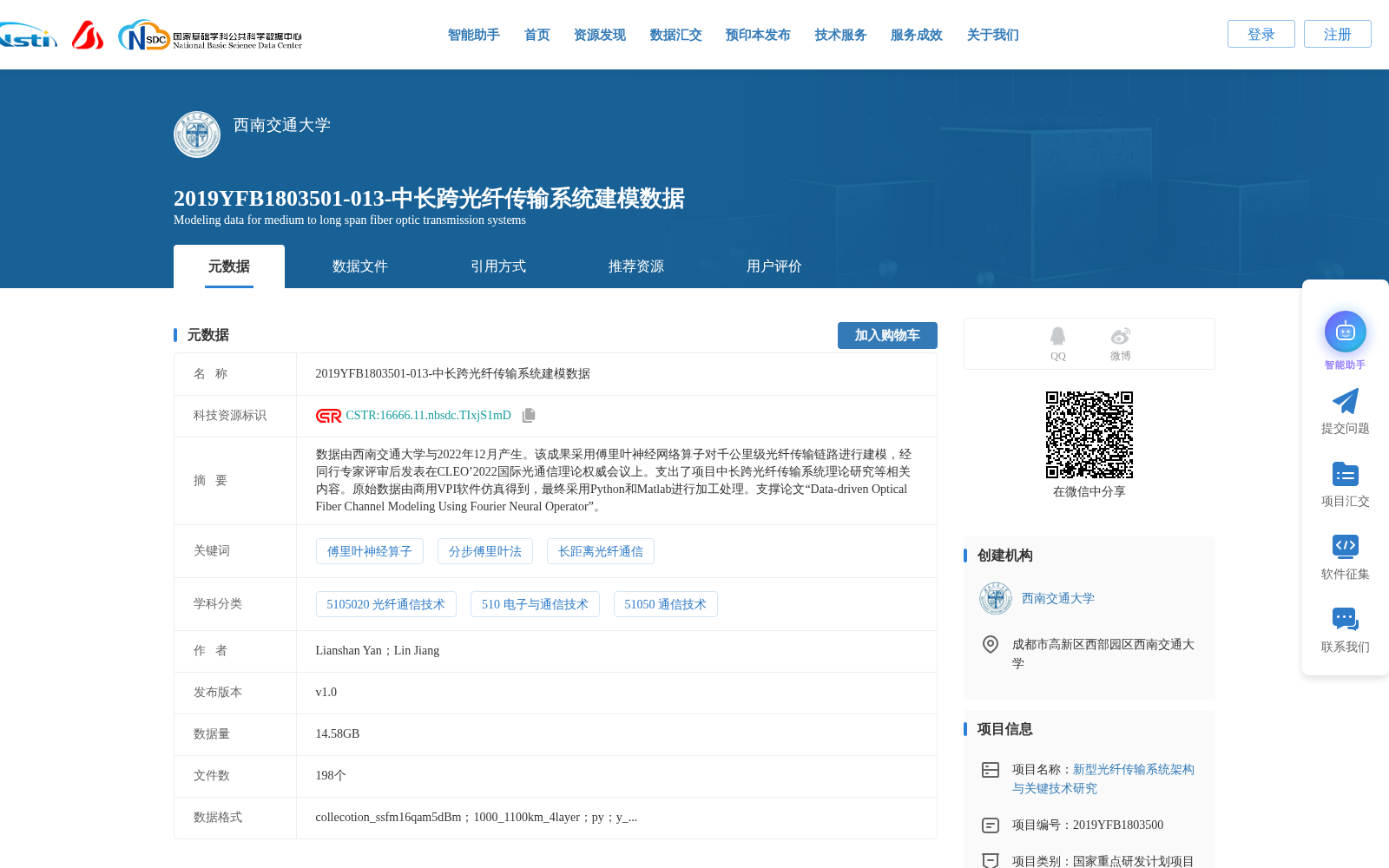Click address 成都市高新区西部园区西南交通大学
Image resolution: width=1389 pixels, height=868 pixels.
[x=1103, y=654]
